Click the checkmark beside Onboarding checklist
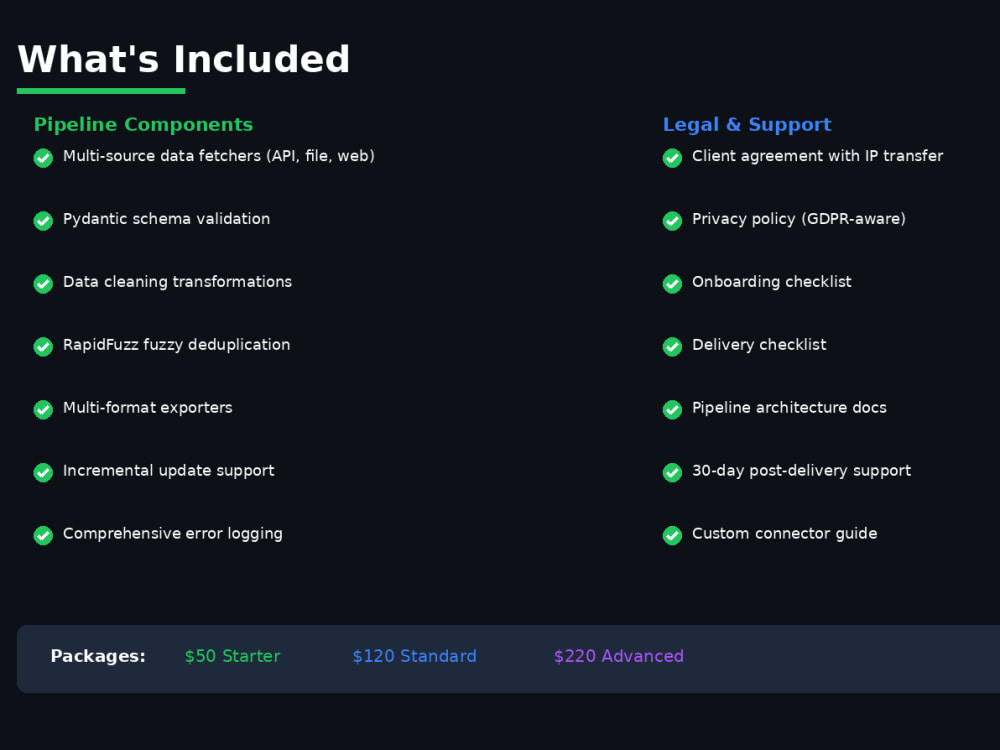The width and height of the screenshot is (1000, 750). [672, 283]
